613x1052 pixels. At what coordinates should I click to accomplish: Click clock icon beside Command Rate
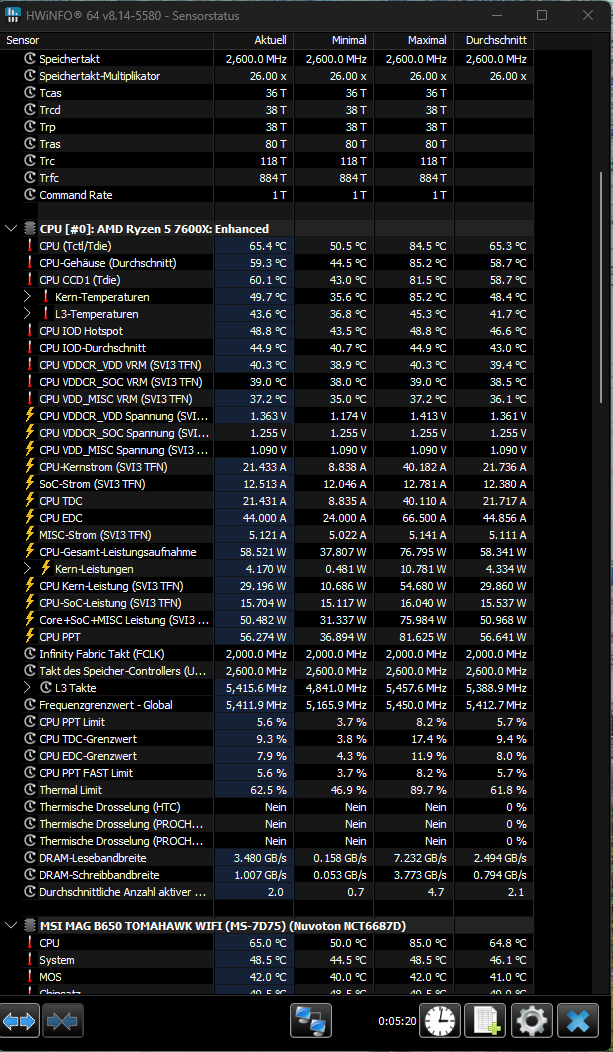pyautogui.click(x=30, y=195)
